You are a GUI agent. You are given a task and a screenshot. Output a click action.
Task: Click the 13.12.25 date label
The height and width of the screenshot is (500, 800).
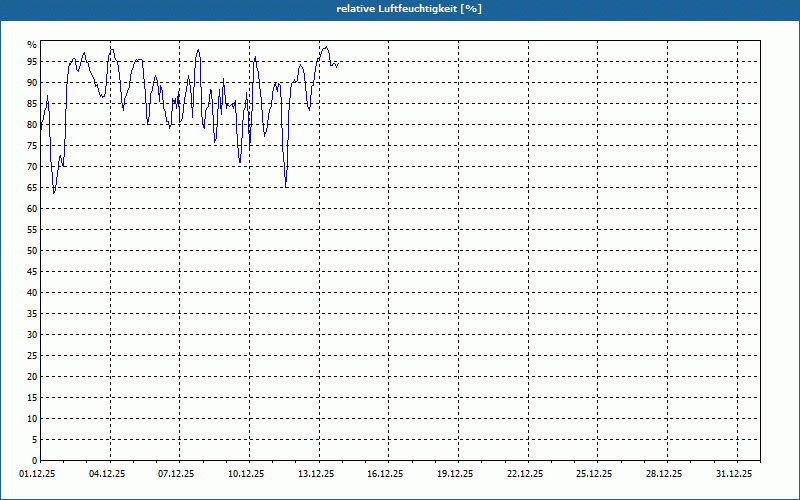click(316, 474)
